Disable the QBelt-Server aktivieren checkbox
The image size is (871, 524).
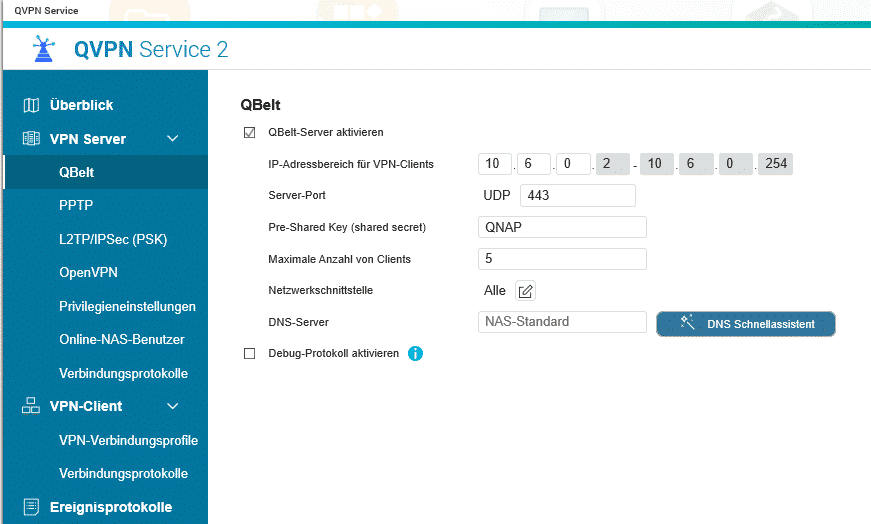click(x=249, y=132)
